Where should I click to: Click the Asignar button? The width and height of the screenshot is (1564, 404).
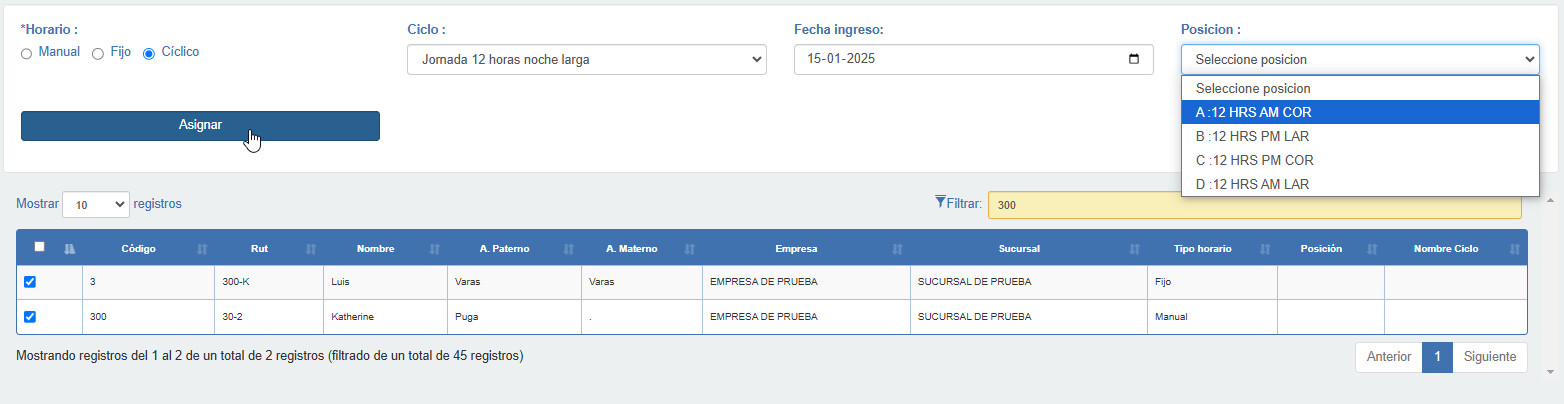200,126
